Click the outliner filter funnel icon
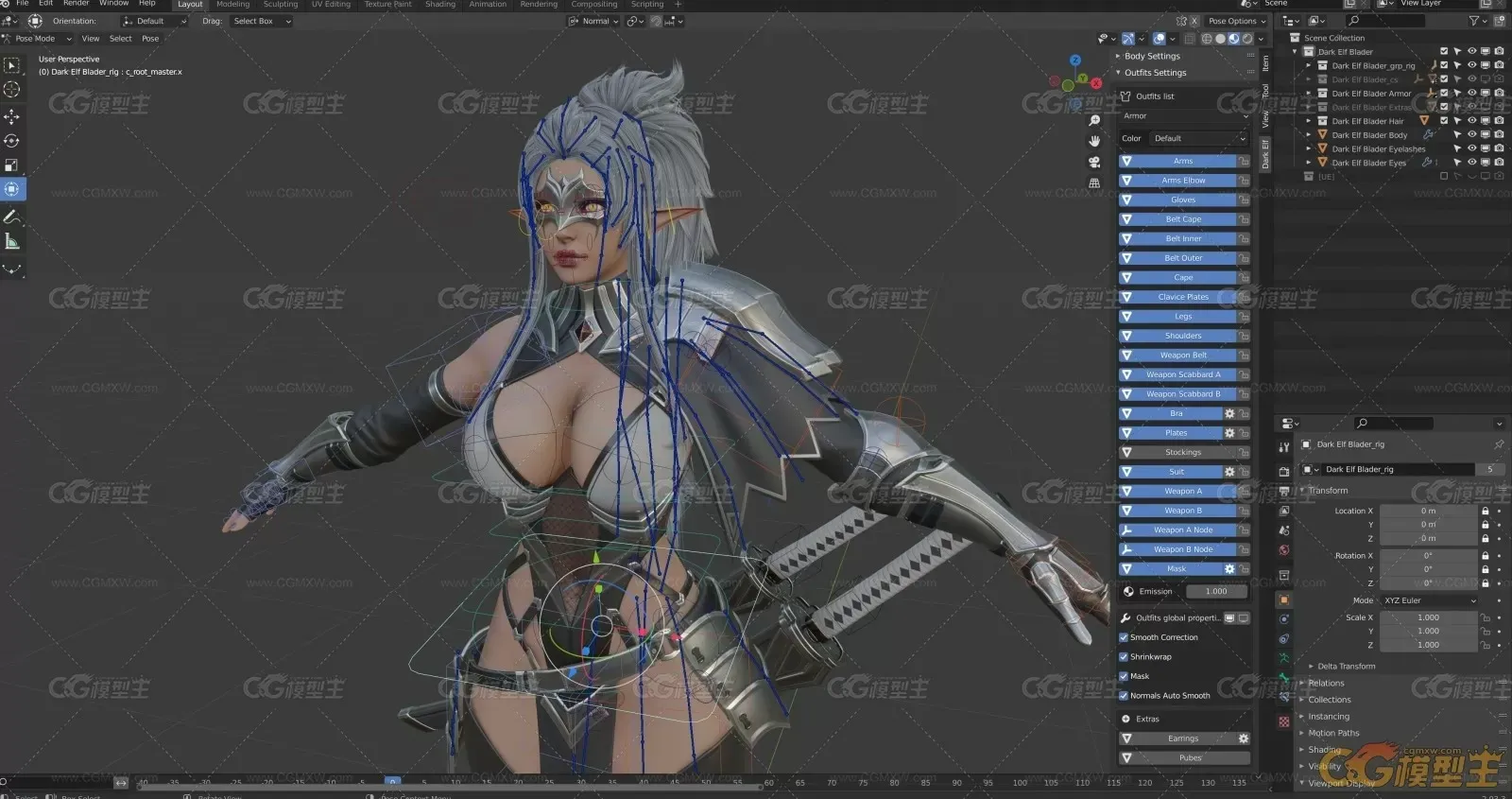The height and width of the screenshot is (799, 1512). click(x=1474, y=21)
